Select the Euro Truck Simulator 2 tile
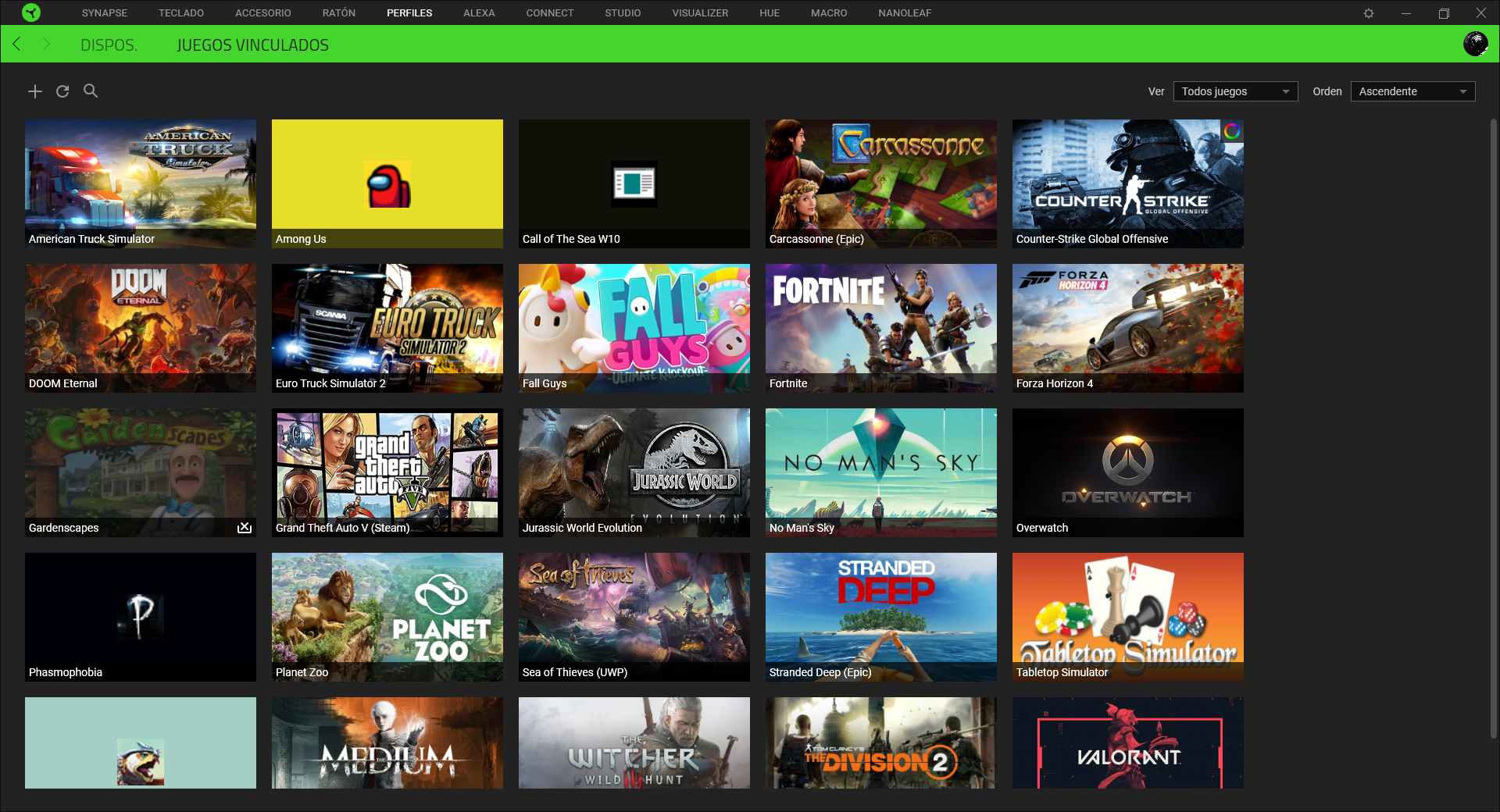The height and width of the screenshot is (812, 1500). 387,328
